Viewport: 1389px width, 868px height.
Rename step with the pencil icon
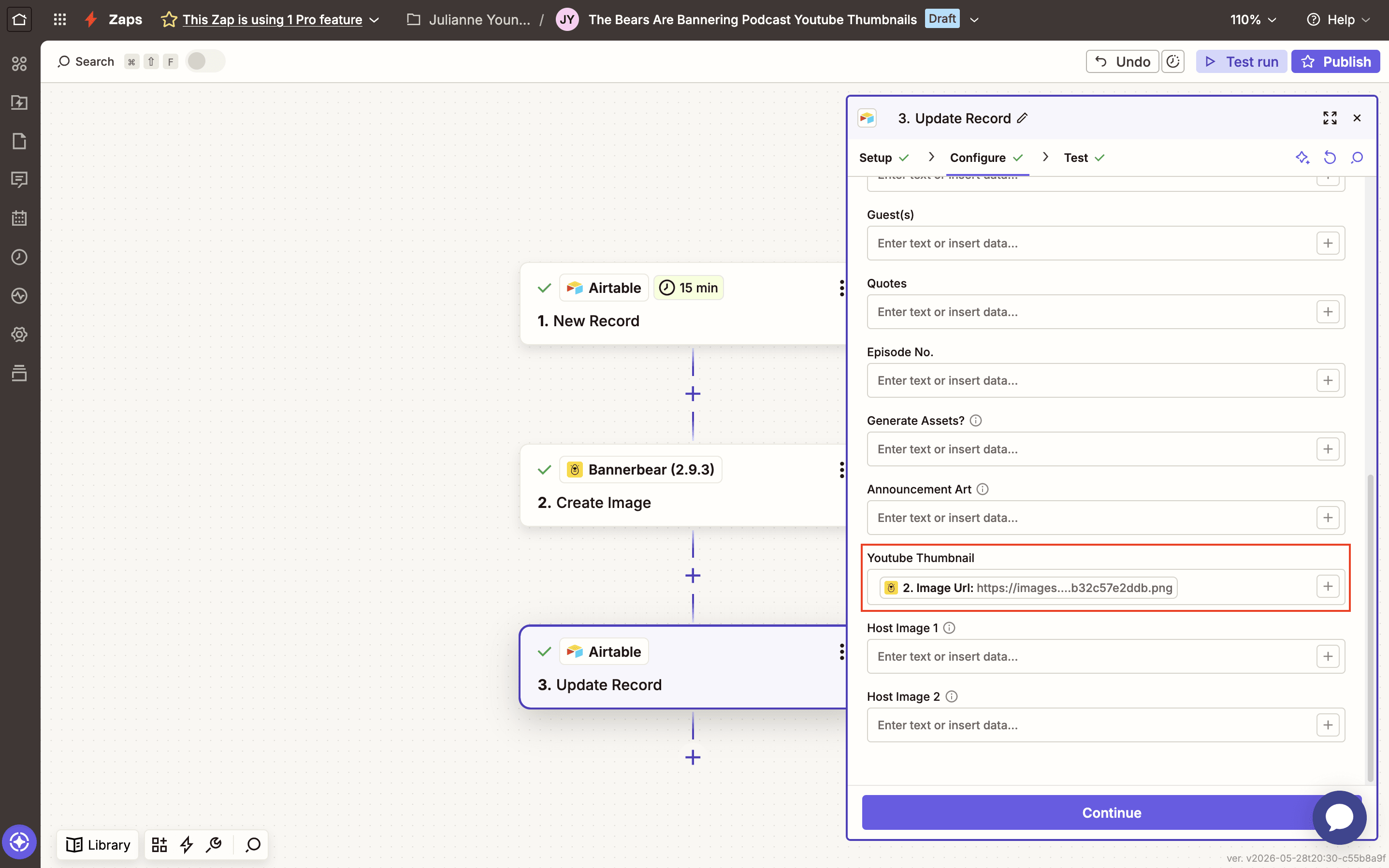(x=1022, y=118)
